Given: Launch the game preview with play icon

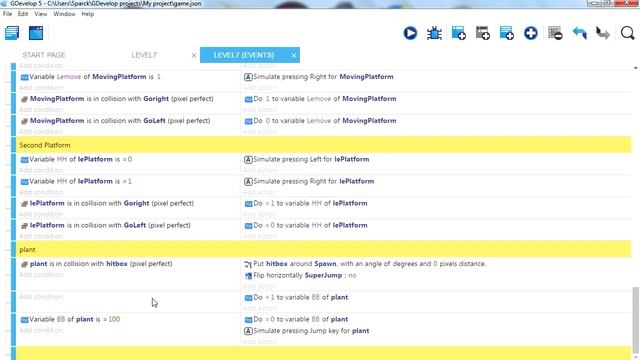Looking at the screenshot, I should 410,33.
